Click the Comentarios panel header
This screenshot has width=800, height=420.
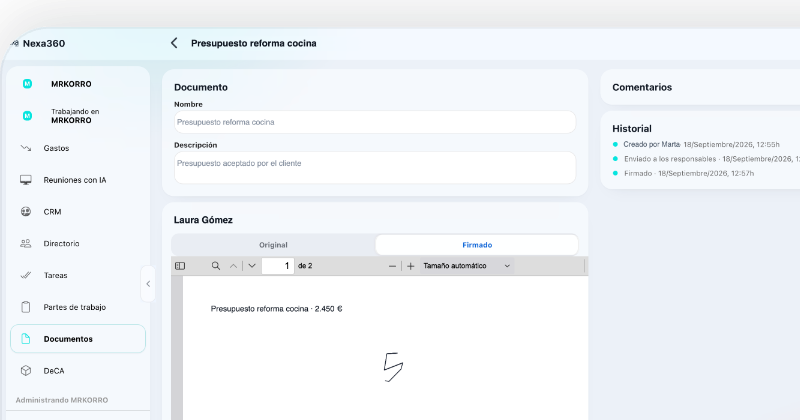click(x=642, y=87)
